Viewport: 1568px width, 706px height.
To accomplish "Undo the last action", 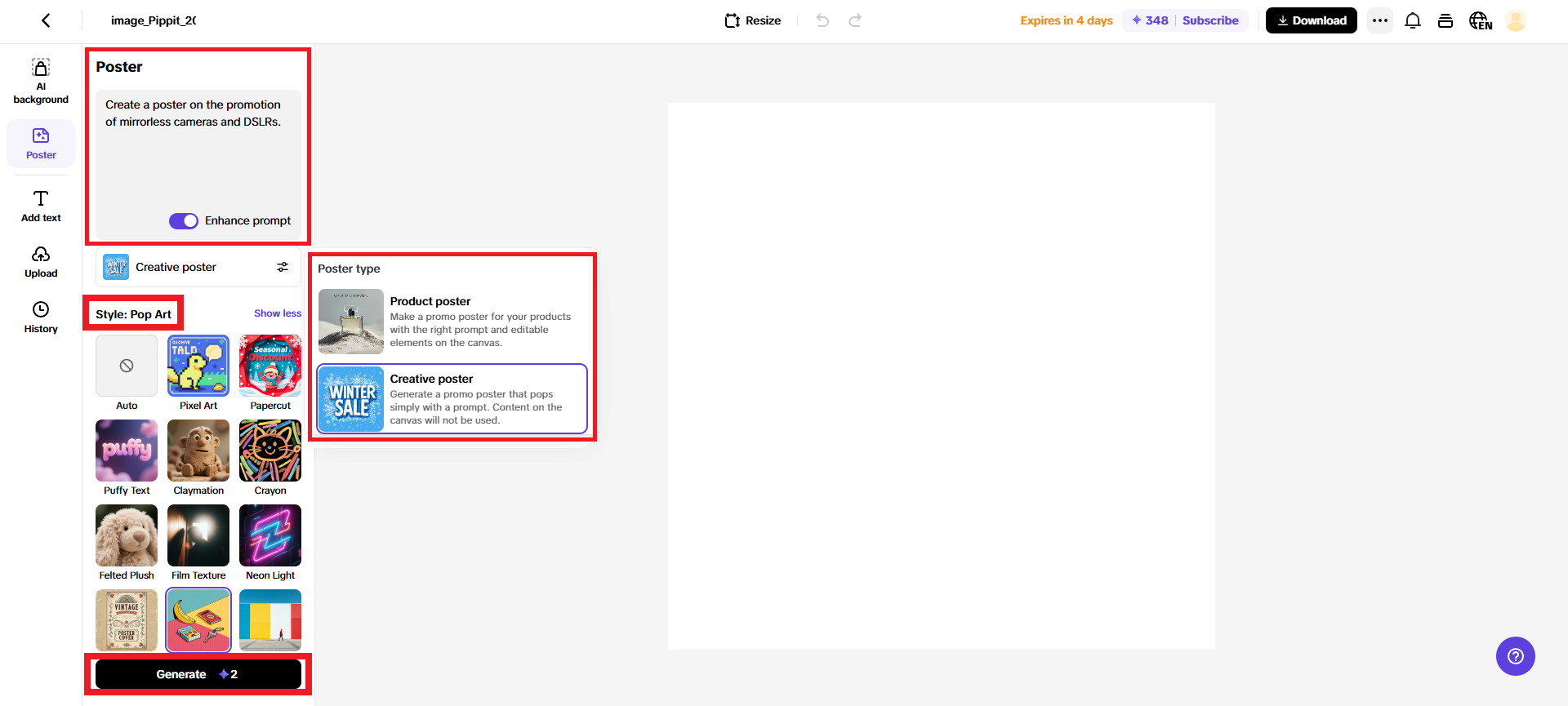I will pyautogui.click(x=822, y=20).
